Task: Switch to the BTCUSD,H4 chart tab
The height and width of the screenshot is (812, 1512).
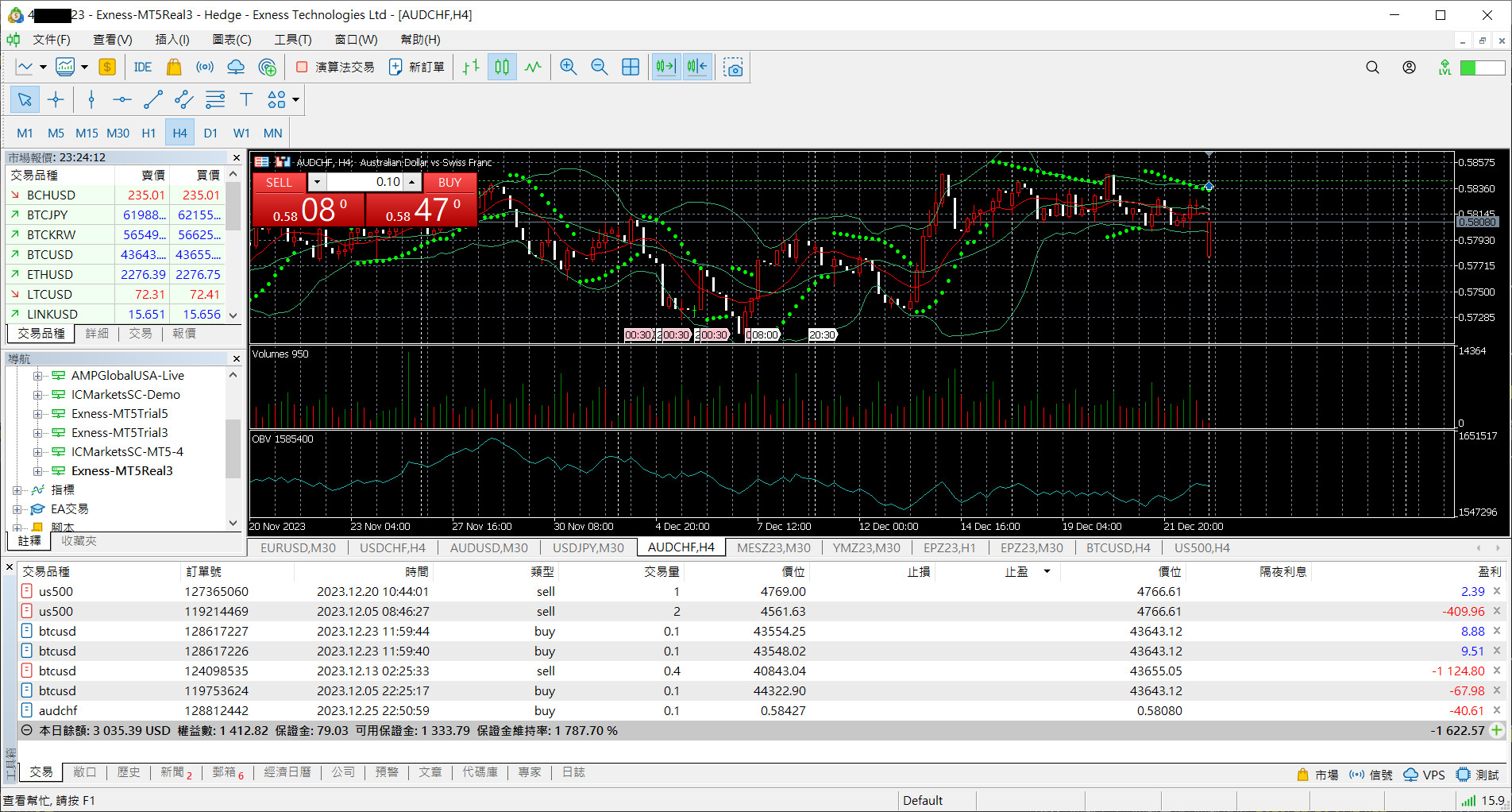Action: [1118, 547]
